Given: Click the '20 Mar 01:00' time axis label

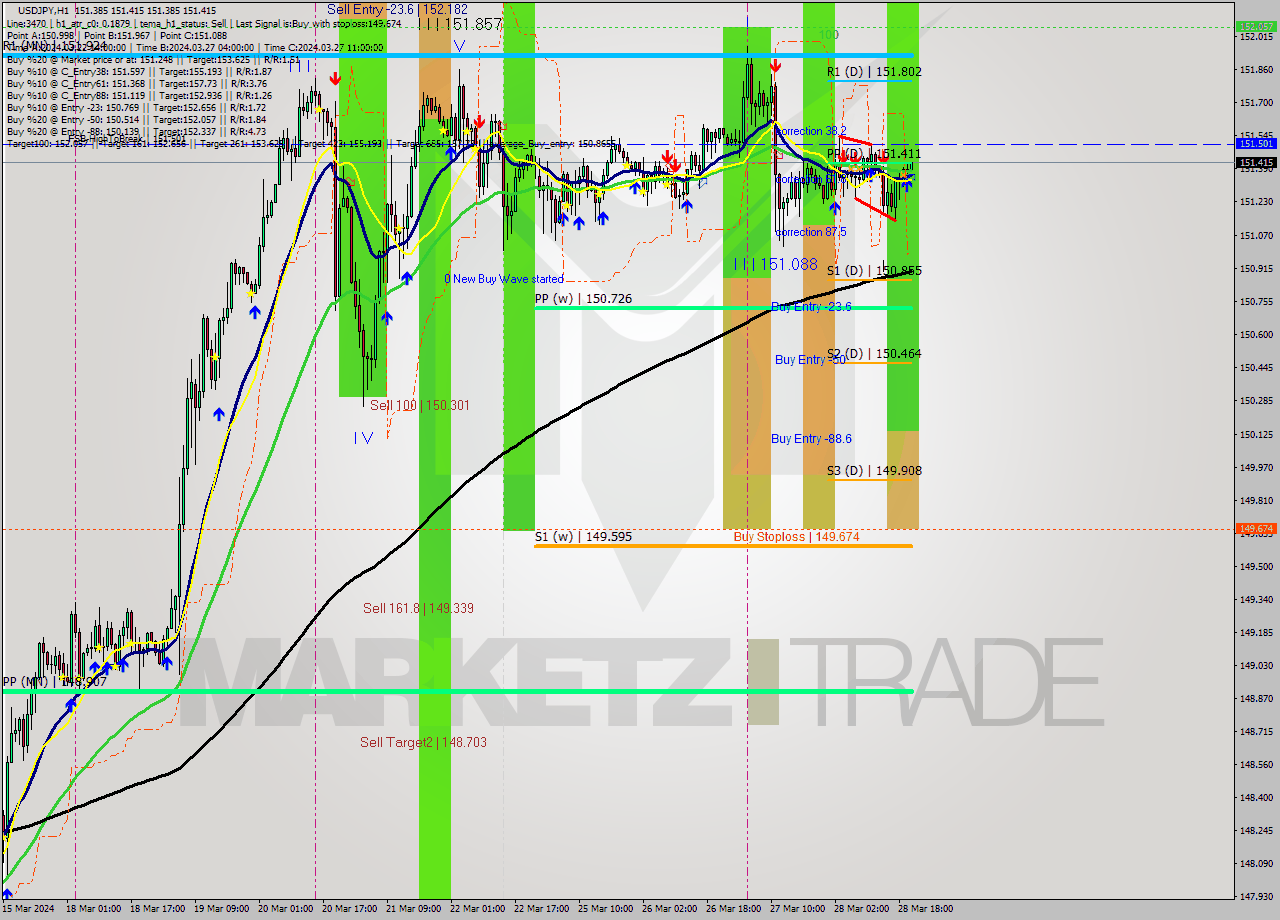Looking at the screenshot, I should click(x=286, y=909).
